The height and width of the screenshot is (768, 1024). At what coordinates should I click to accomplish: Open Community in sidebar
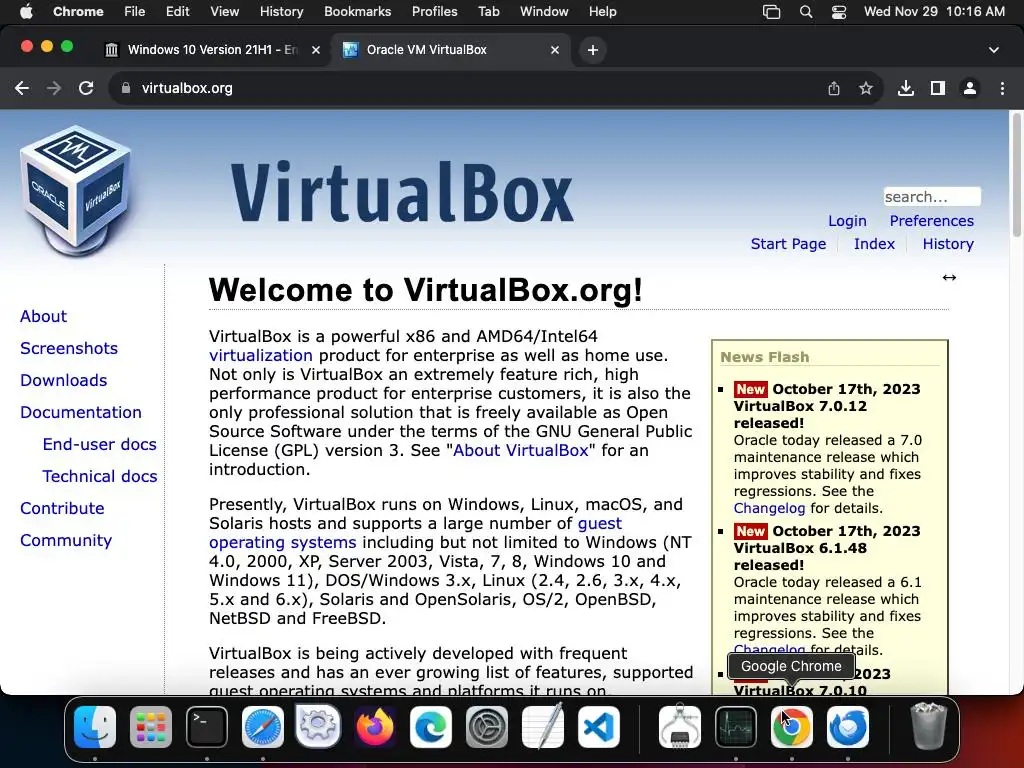coord(66,540)
